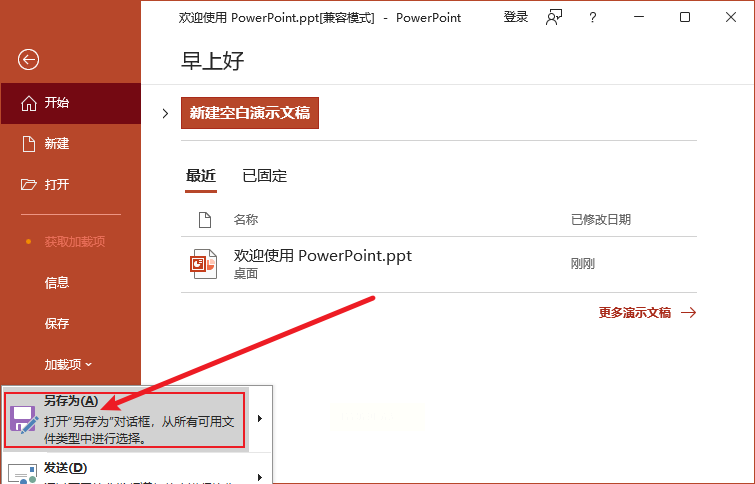Click the file type icon column header
Viewport: 755px width, 484px height.
point(205,220)
